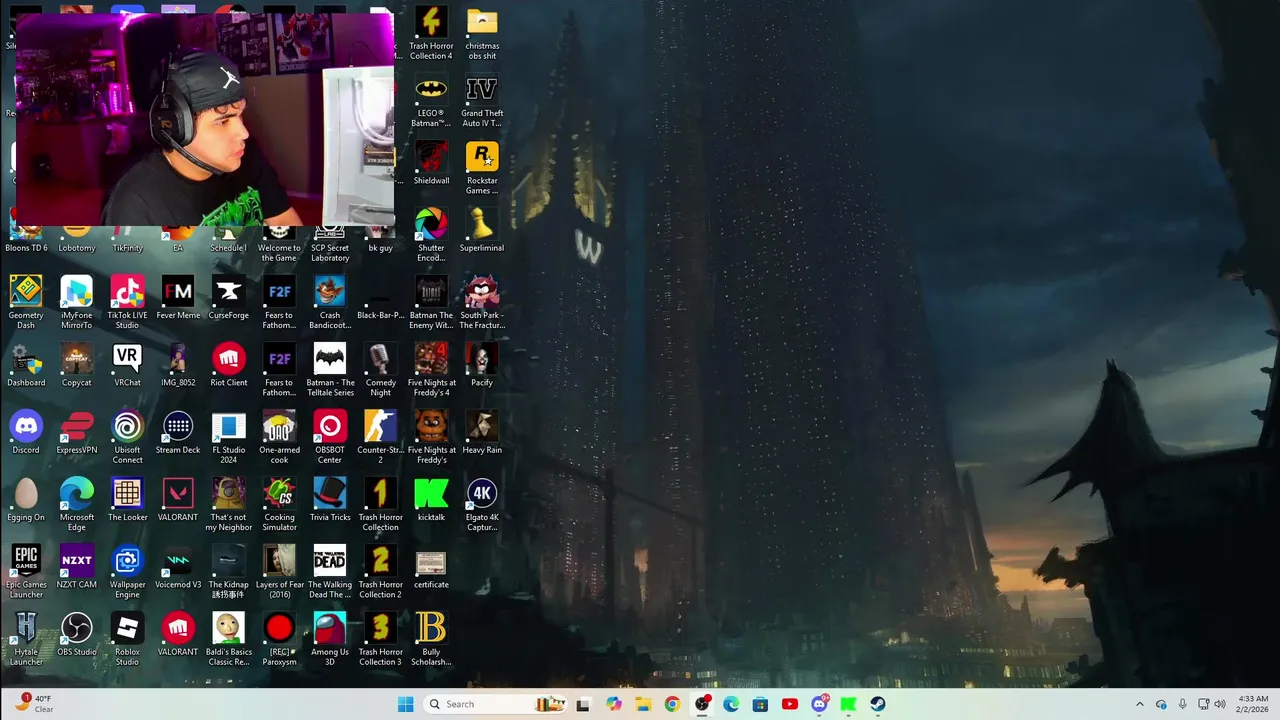1280x720 pixels.
Task: Select the Pacify game icon
Action: (x=482, y=365)
